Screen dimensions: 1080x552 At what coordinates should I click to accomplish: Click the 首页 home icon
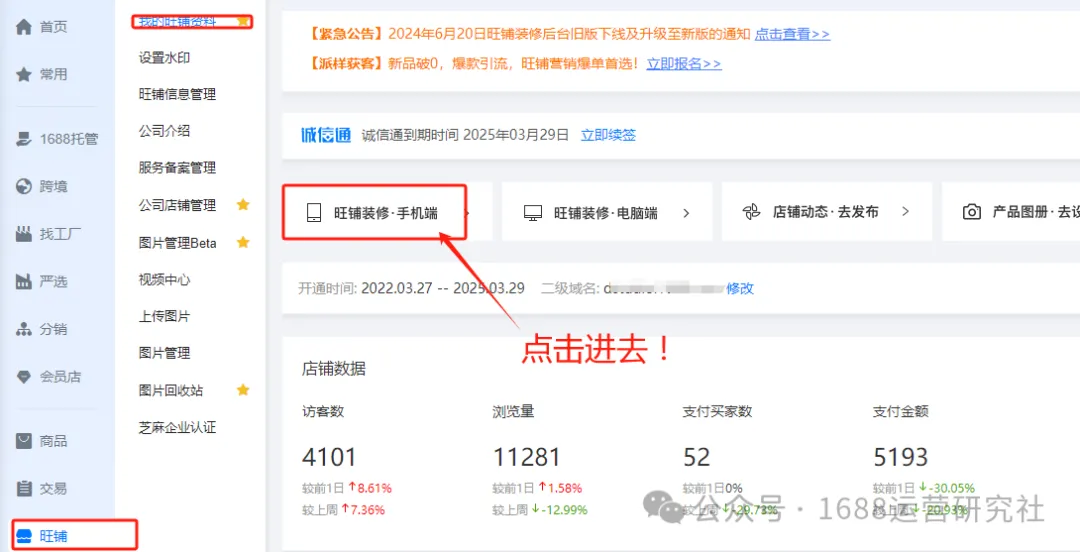[24, 28]
